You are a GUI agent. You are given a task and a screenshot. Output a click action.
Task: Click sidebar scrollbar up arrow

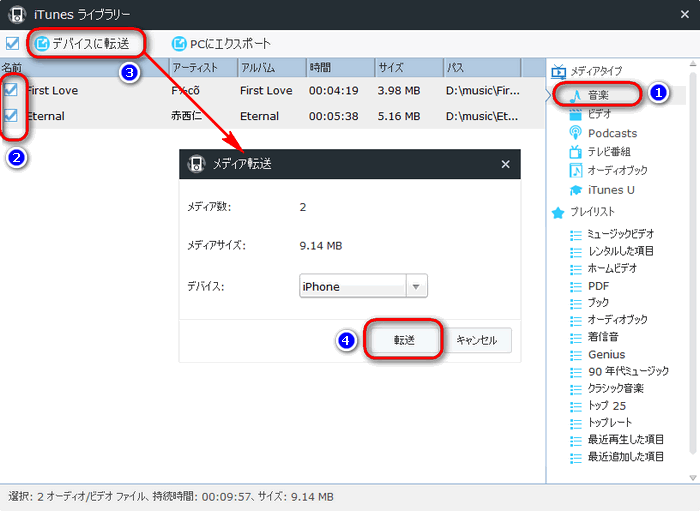tap(693, 64)
